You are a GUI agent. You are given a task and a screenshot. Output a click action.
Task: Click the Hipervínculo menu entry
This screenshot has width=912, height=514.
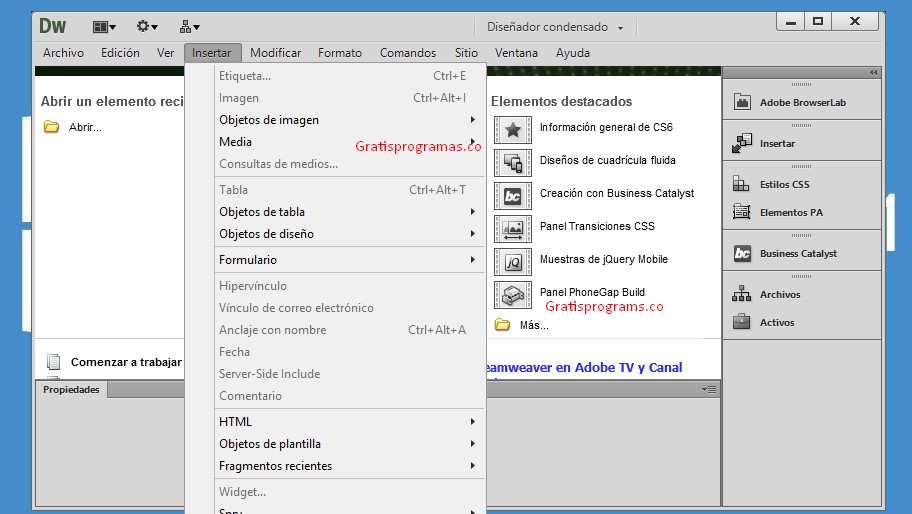(347, 286)
